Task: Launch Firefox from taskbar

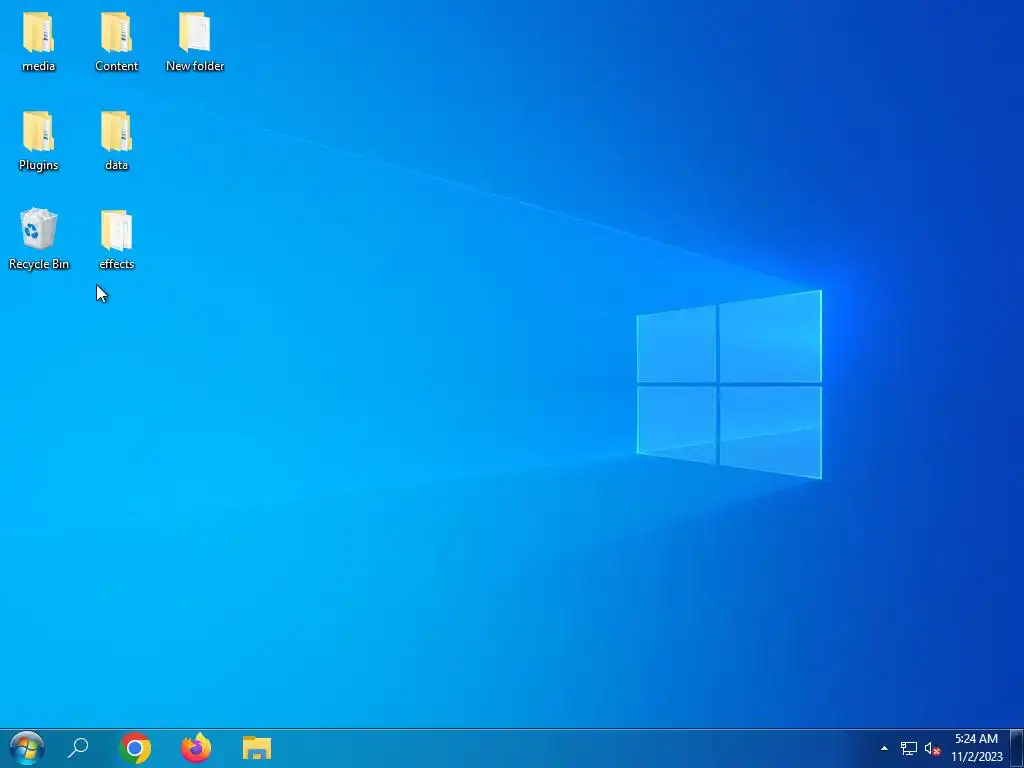Action: click(x=196, y=748)
